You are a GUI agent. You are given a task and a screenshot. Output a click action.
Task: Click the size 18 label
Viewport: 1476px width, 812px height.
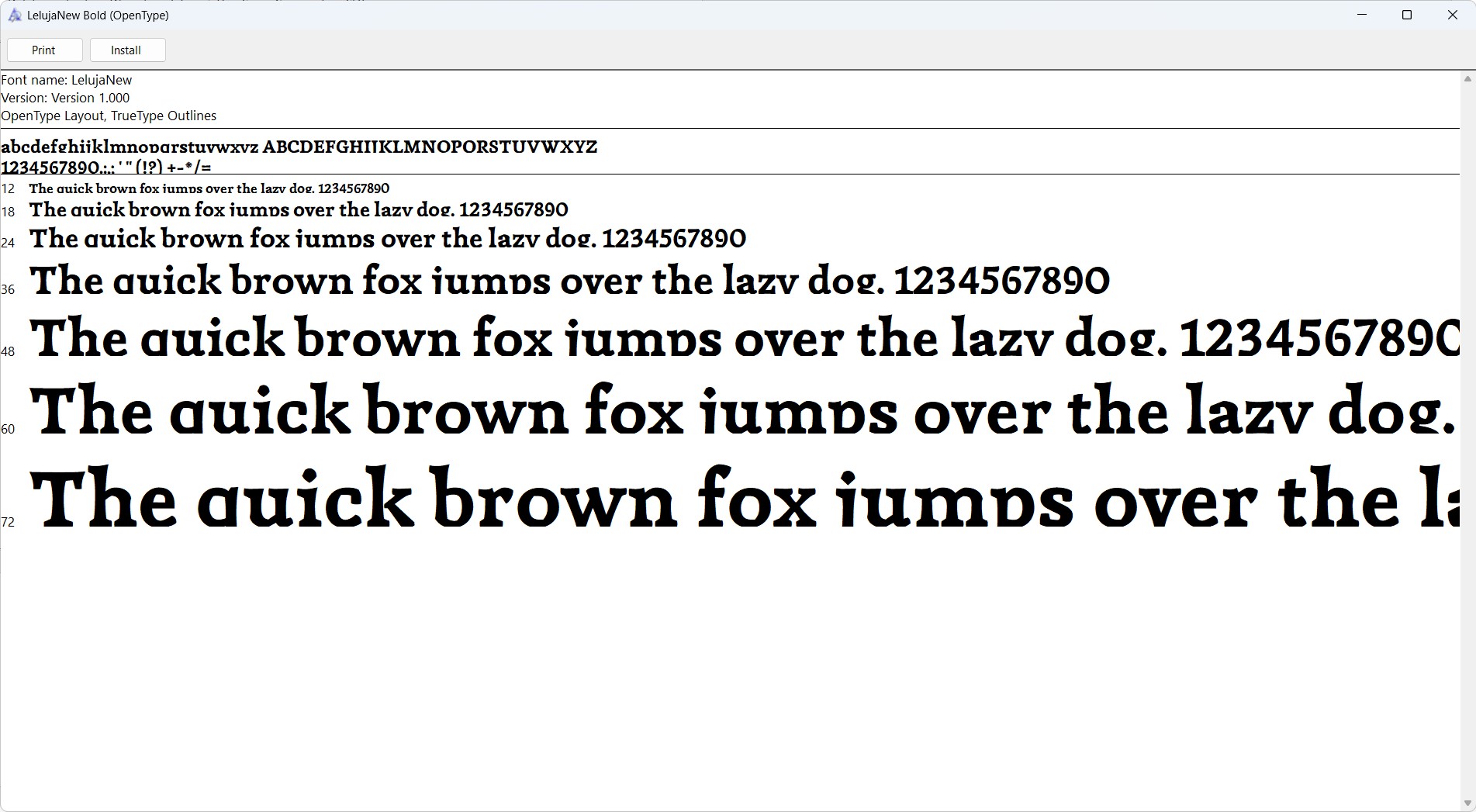pyautogui.click(x=8, y=212)
